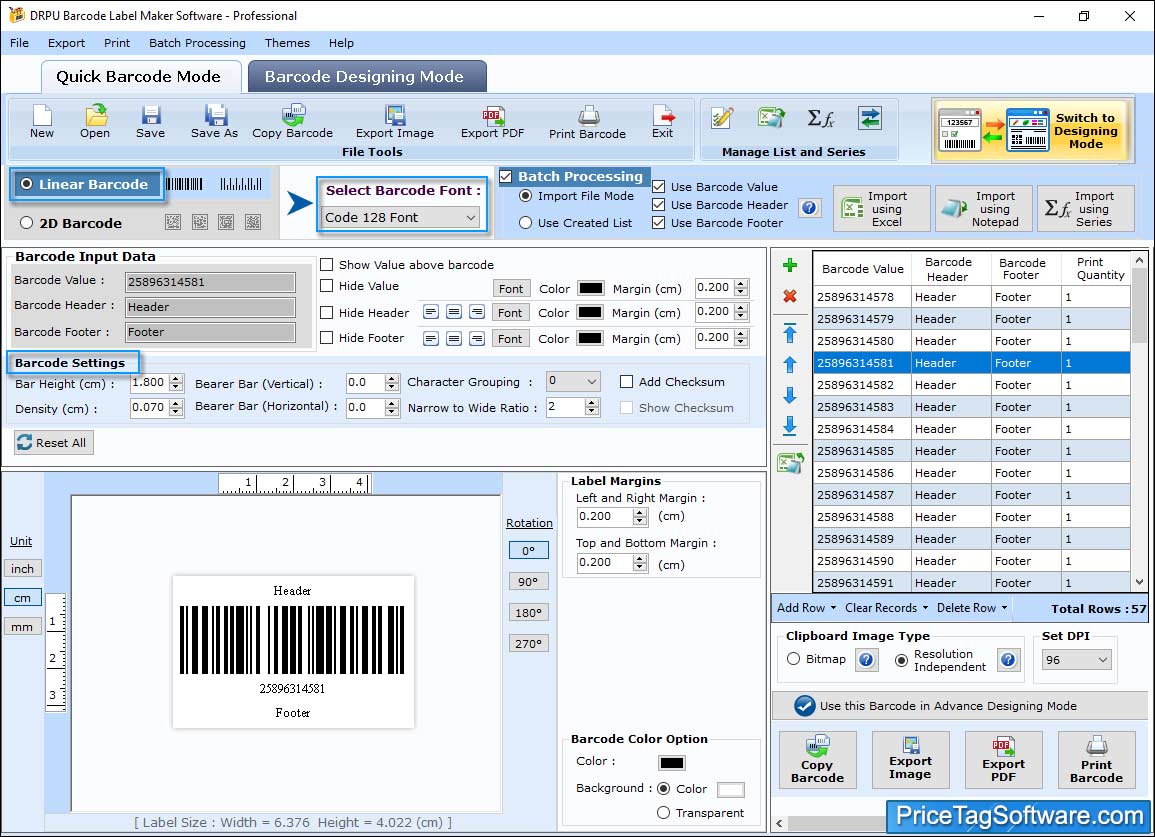Select the 2D Barcode radio button
Screen dimensions: 1155x837
[x=27, y=223]
